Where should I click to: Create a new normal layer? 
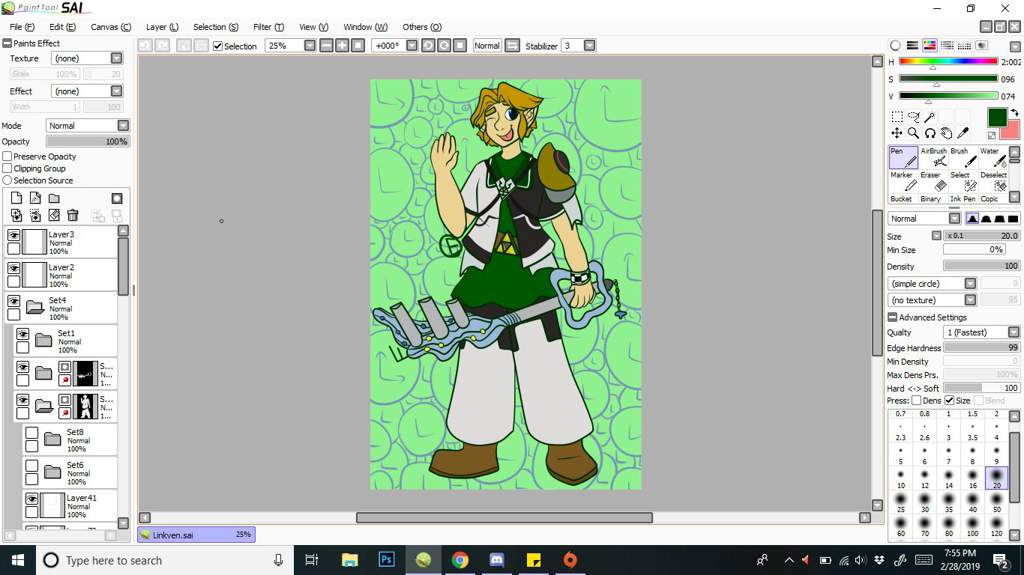click(16, 198)
